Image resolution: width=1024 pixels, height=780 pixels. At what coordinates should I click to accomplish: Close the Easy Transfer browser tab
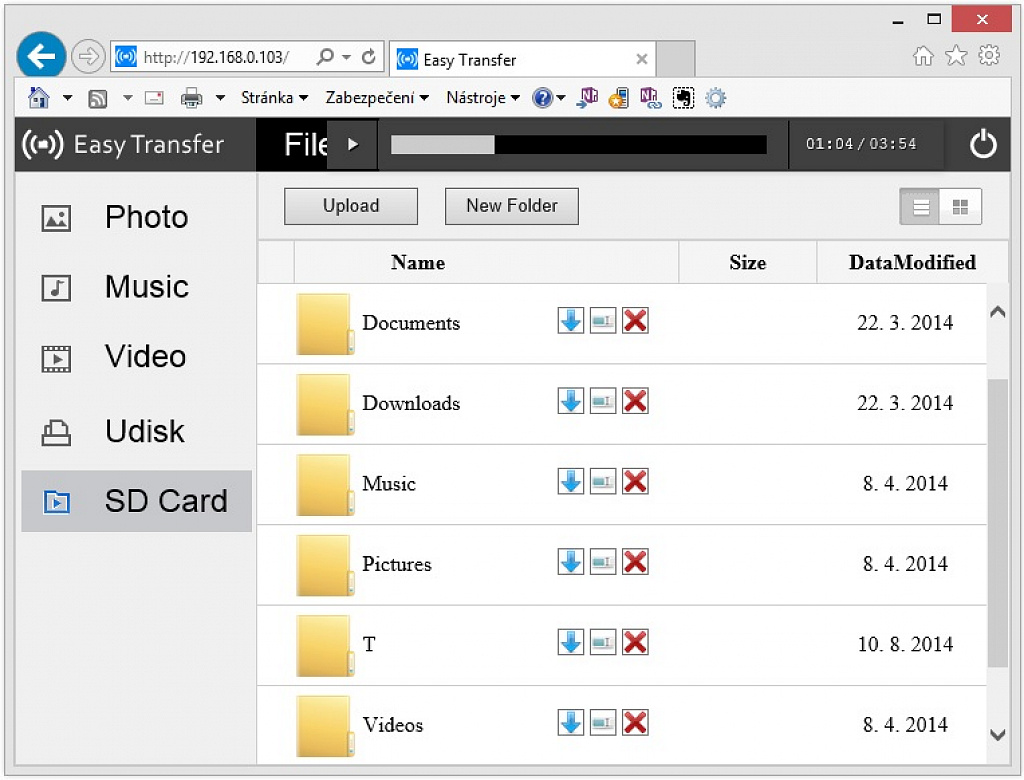click(x=642, y=59)
